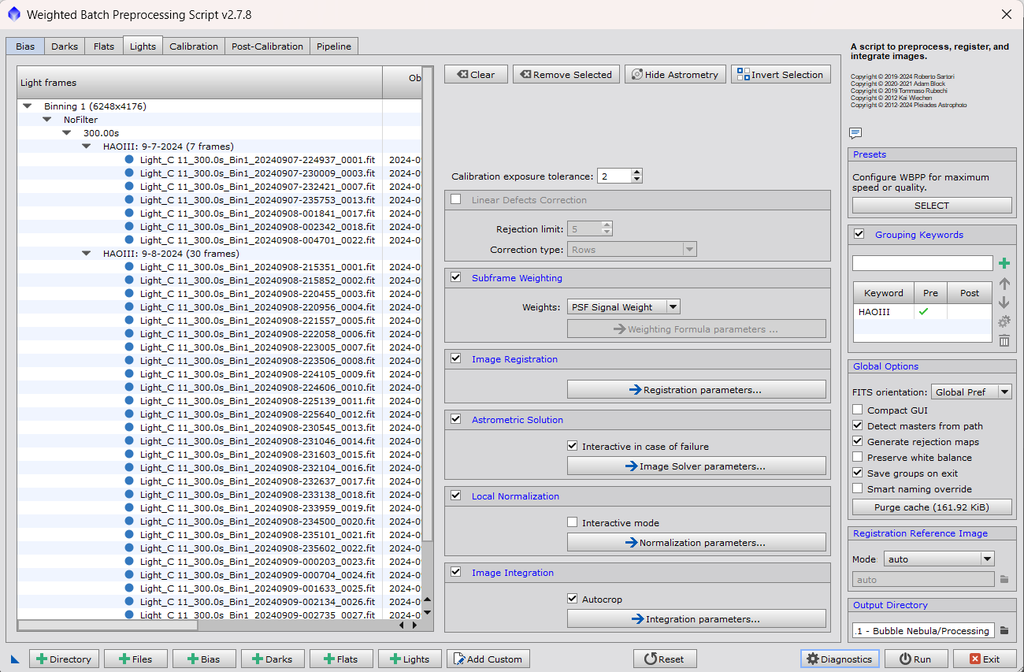Toggle the Local Normalization checkbox
Viewport: 1024px width, 672px height.
(456, 496)
